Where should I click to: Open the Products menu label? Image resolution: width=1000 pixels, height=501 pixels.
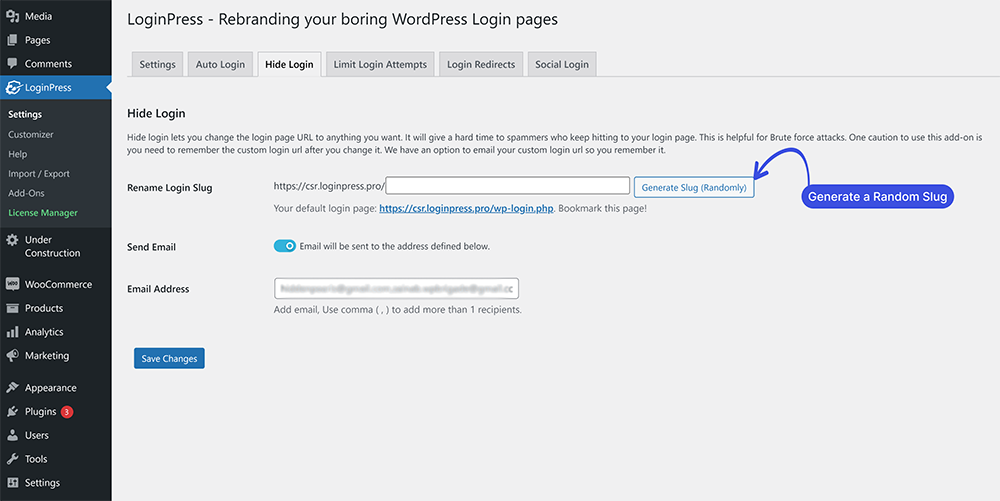tap(44, 309)
